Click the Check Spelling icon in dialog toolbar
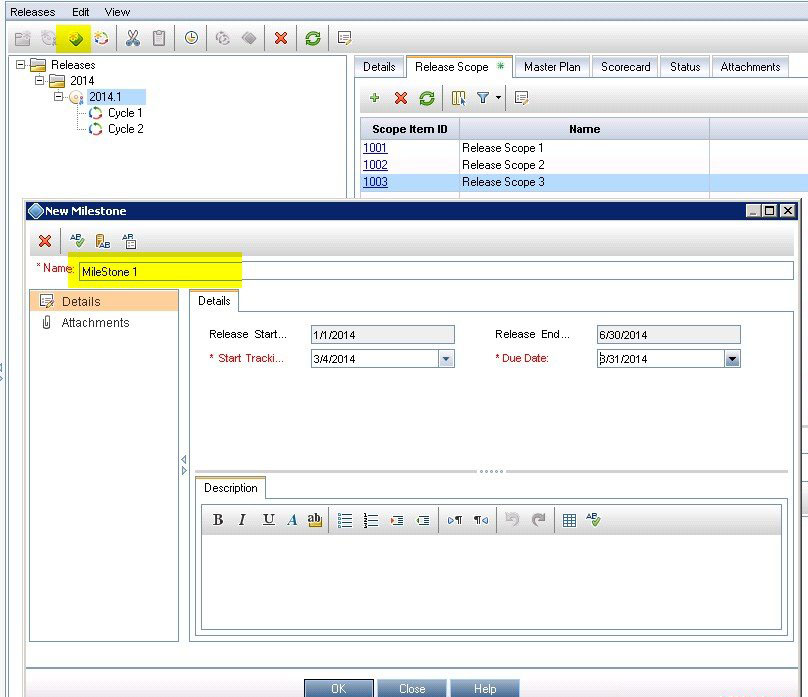Image resolution: width=808 pixels, height=697 pixels. (x=77, y=241)
